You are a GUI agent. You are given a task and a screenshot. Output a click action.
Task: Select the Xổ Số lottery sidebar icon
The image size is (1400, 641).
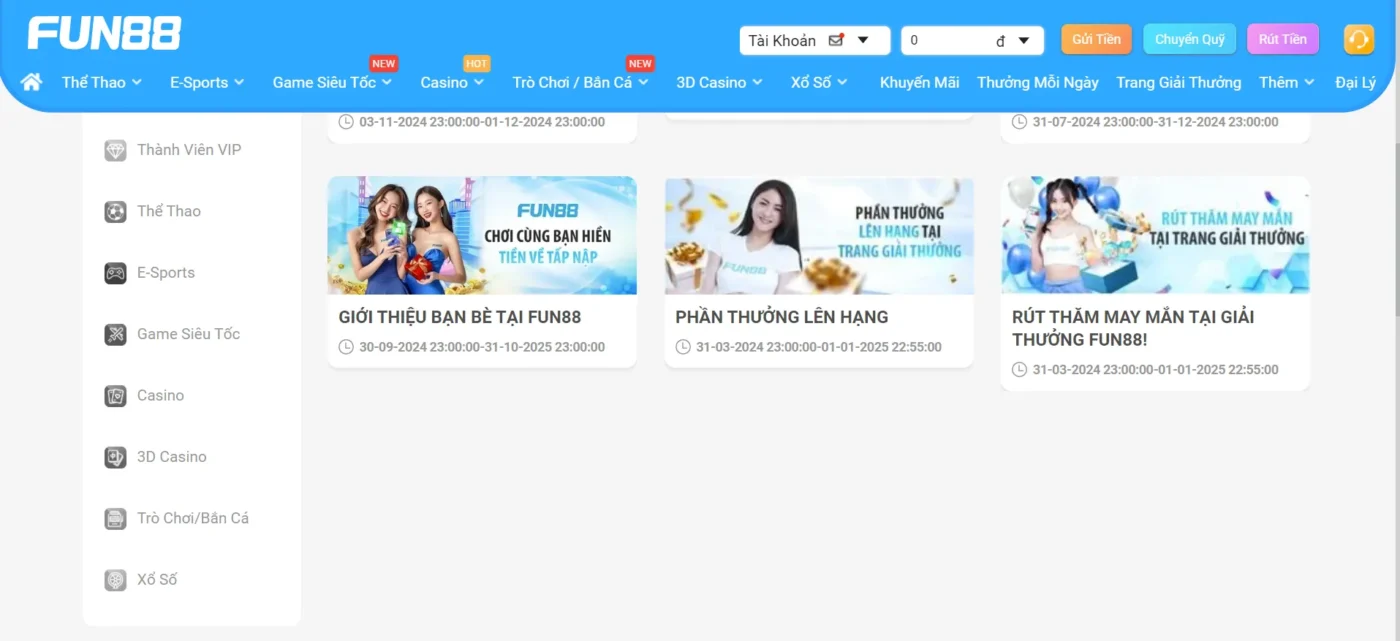(116, 580)
